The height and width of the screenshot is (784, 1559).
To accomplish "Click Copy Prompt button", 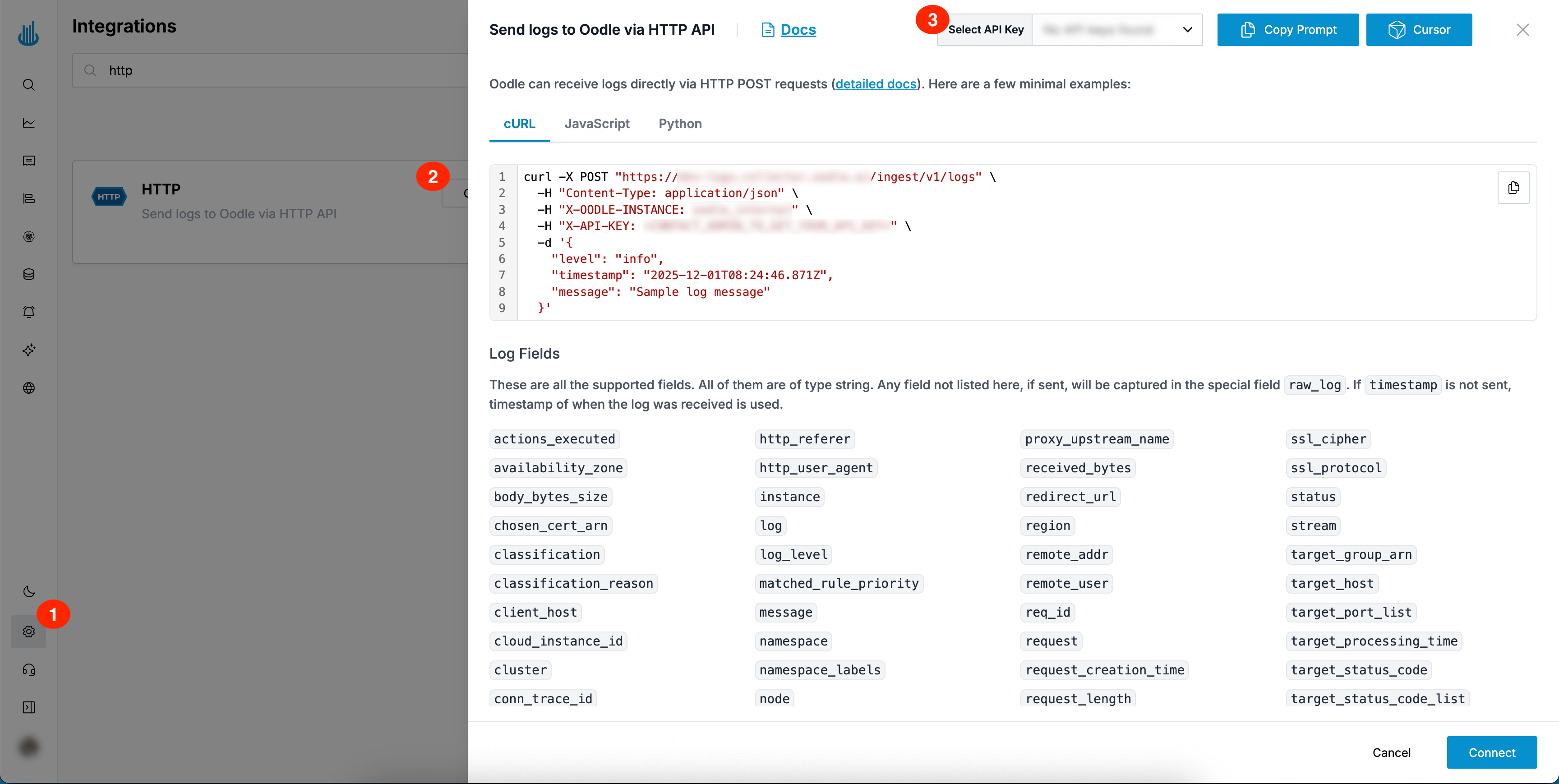I will (x=1288, y=29).
